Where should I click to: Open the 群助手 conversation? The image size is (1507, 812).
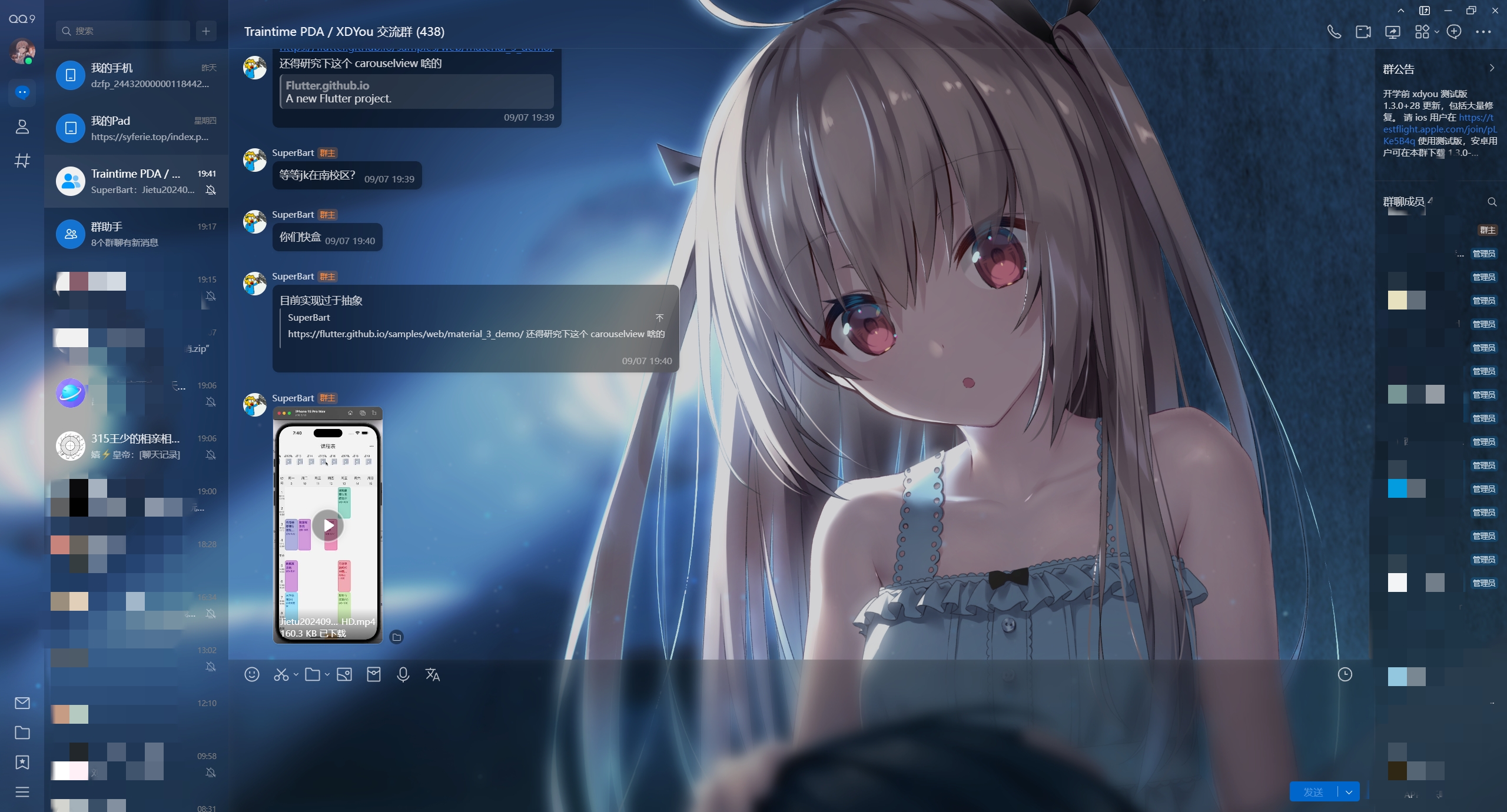coord(136,234)
